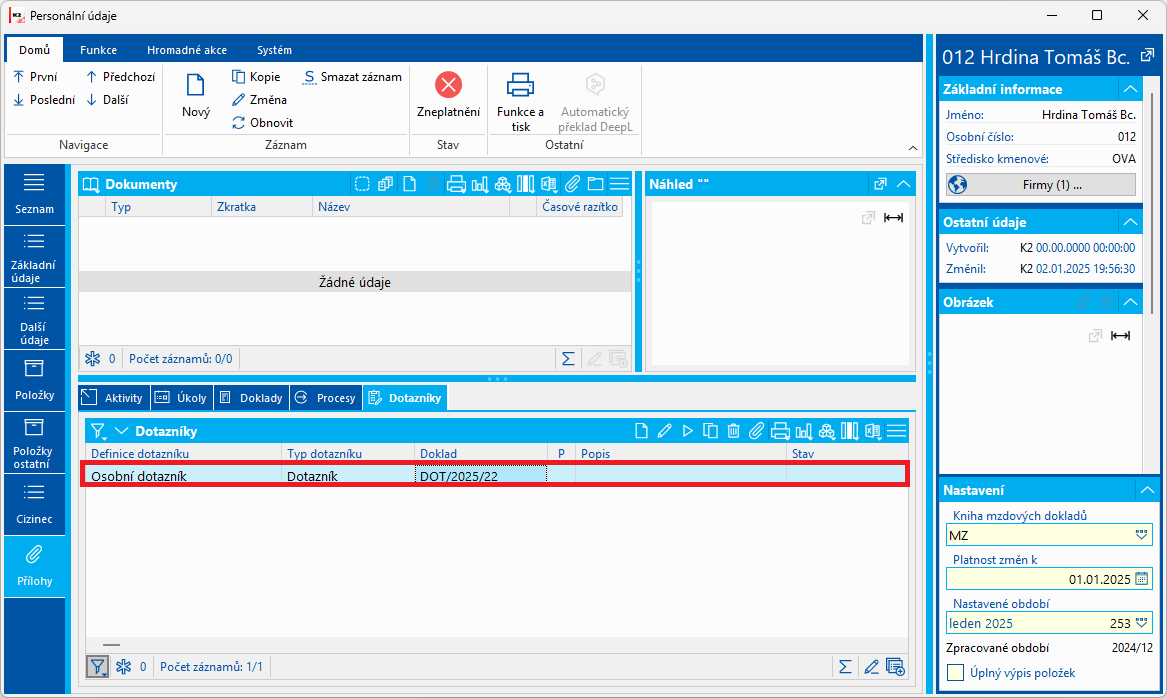
Task: Click print icon in Dokumenty toolbar
Action: (x=456, y=184)
